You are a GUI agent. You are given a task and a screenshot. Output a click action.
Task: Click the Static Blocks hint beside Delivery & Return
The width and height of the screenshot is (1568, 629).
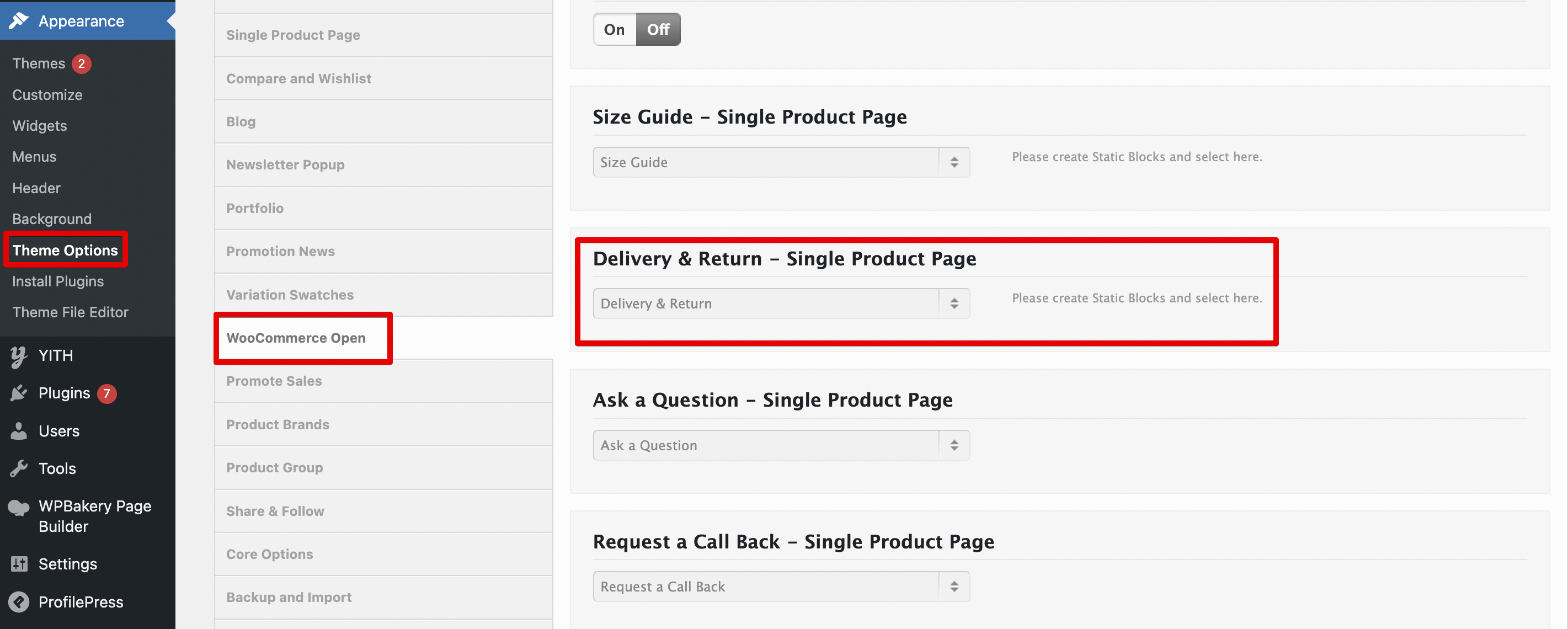tap(1137, 298)
